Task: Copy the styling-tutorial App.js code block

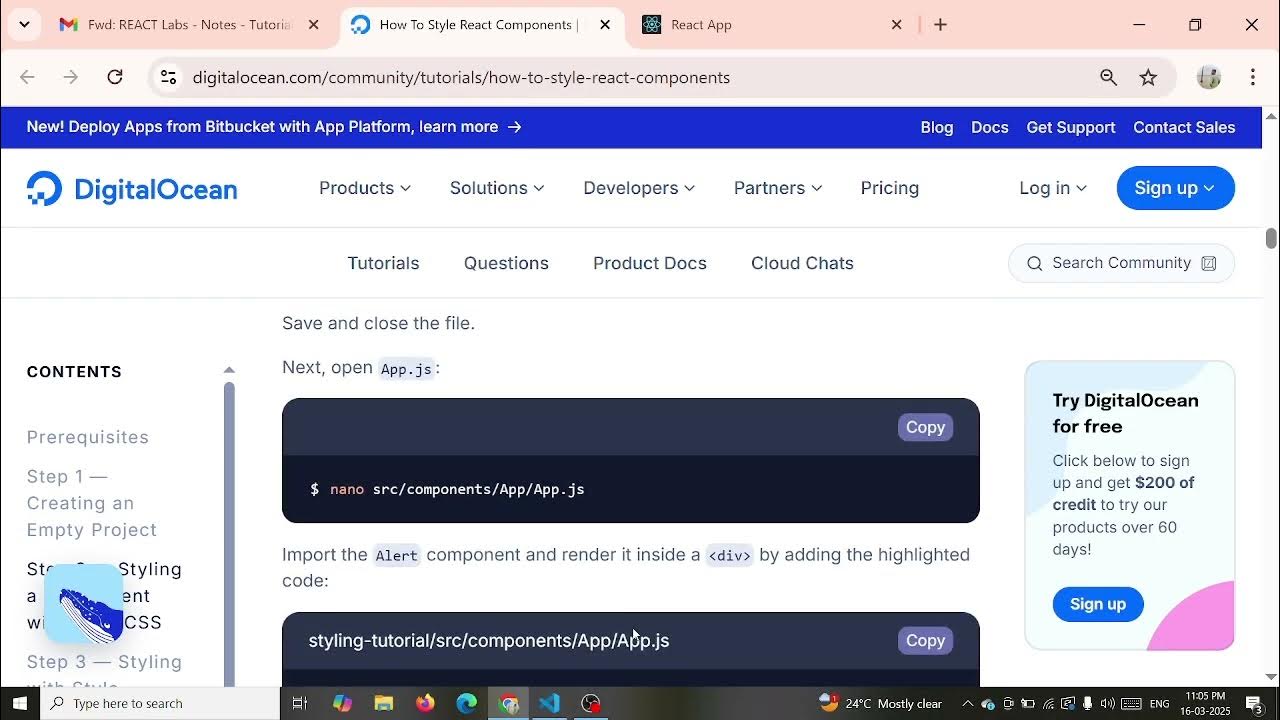Action: 925,640
